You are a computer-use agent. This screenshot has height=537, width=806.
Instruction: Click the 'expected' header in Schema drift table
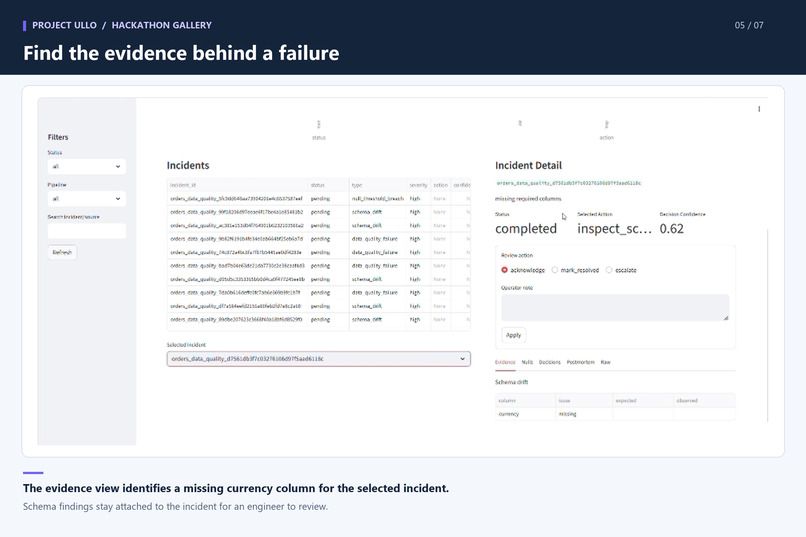643,400
